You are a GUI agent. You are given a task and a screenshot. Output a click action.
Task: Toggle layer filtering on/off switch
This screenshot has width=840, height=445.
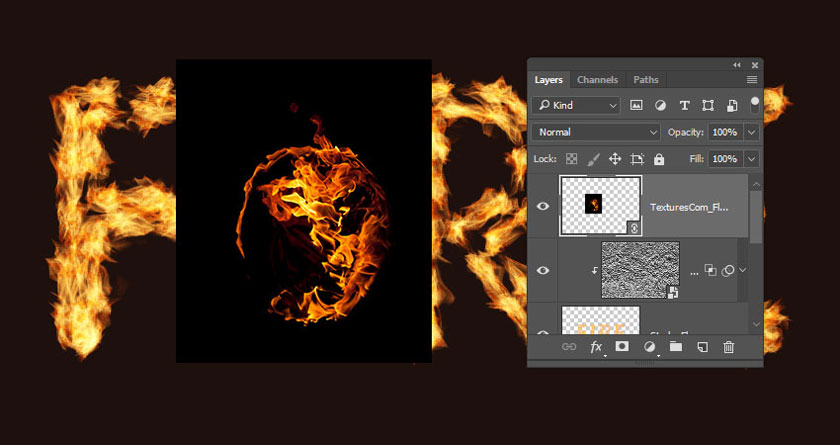pyautogui.click(x=755, y=104)
